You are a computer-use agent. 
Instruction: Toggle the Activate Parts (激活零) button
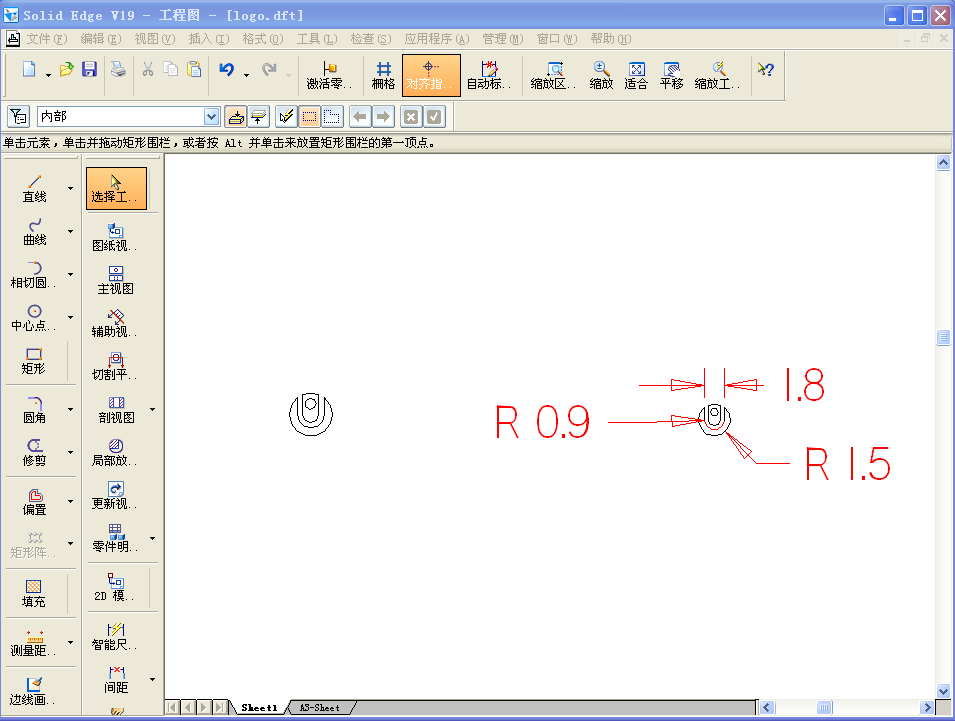pyautogui.click(x=329, y=76)
